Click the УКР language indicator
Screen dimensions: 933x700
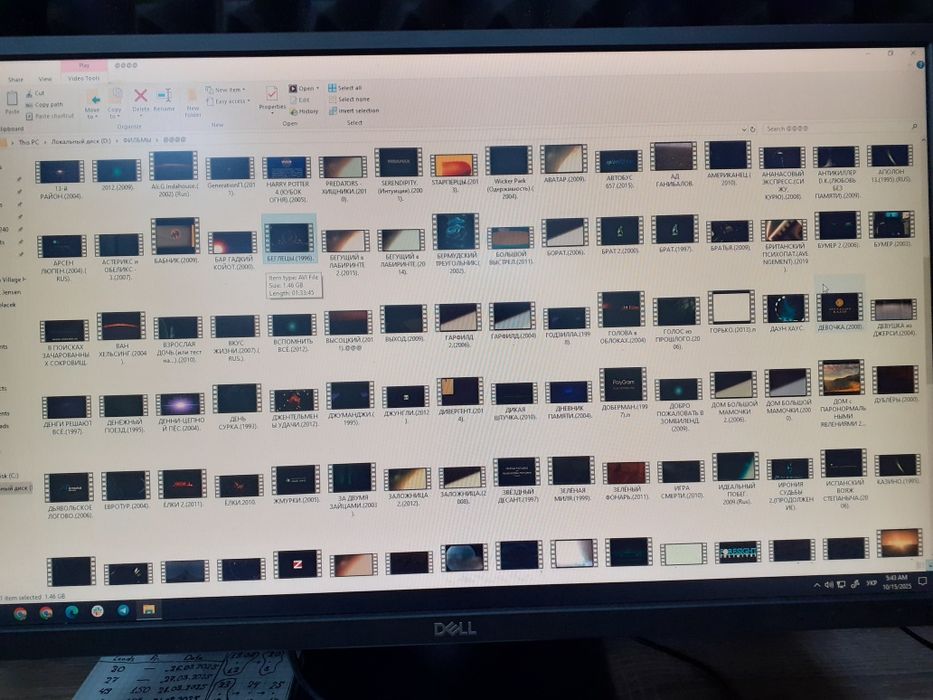pos(871,583)
